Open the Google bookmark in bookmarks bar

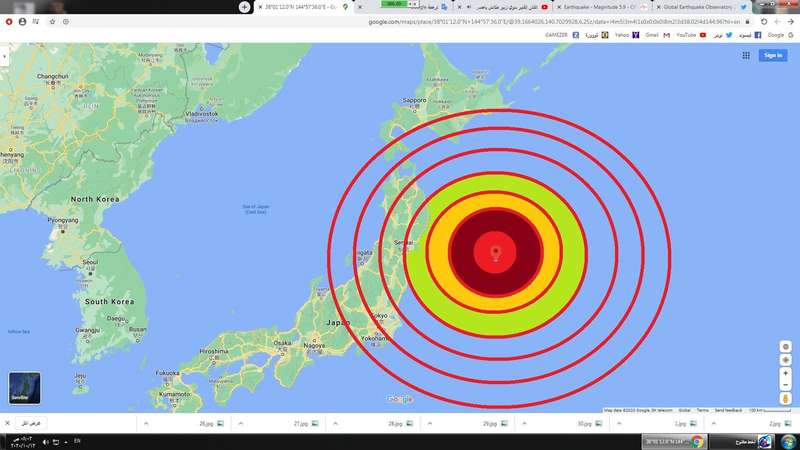pyautogui.click(x=778, y=34)
